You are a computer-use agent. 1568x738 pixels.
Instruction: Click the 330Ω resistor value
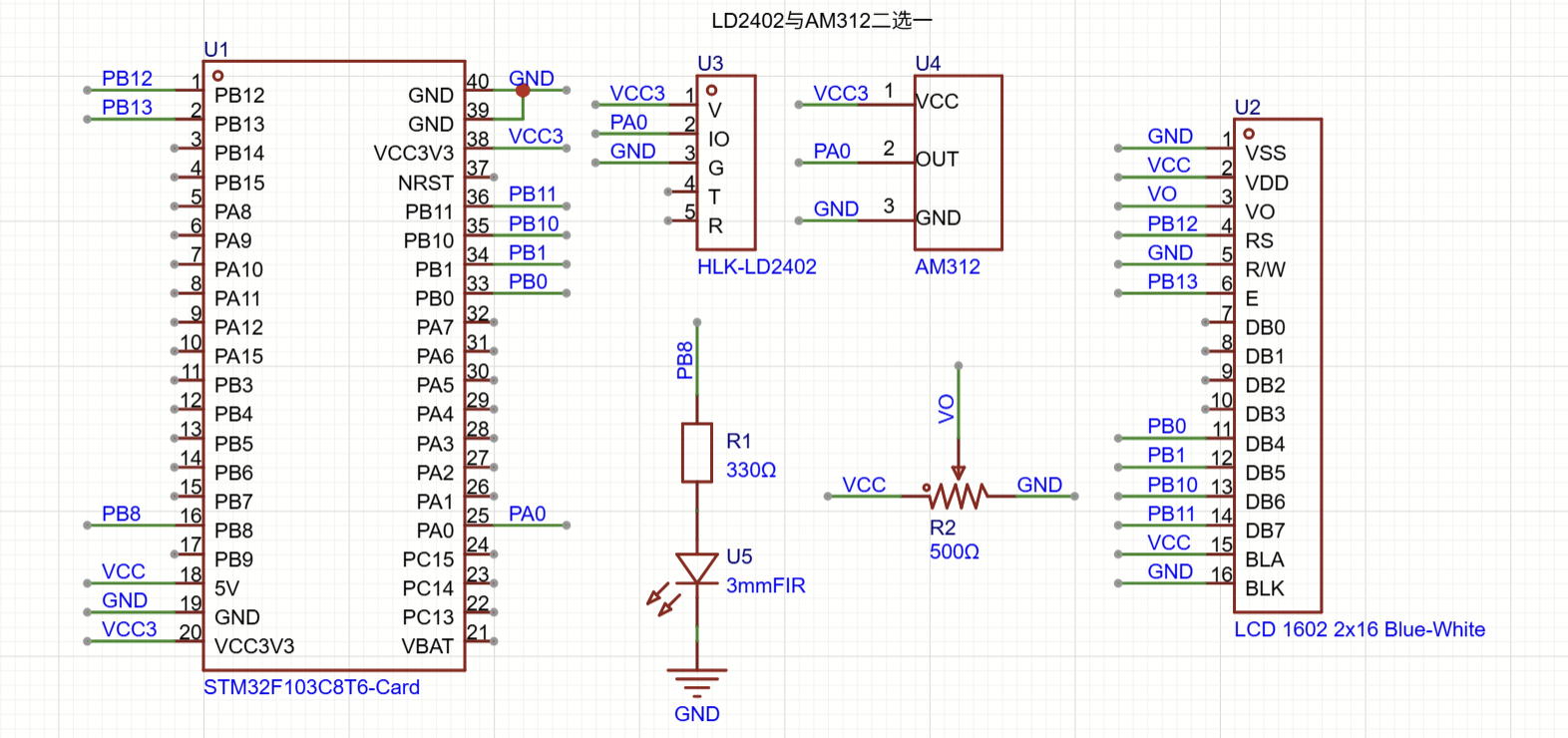(x=751, y=470)
